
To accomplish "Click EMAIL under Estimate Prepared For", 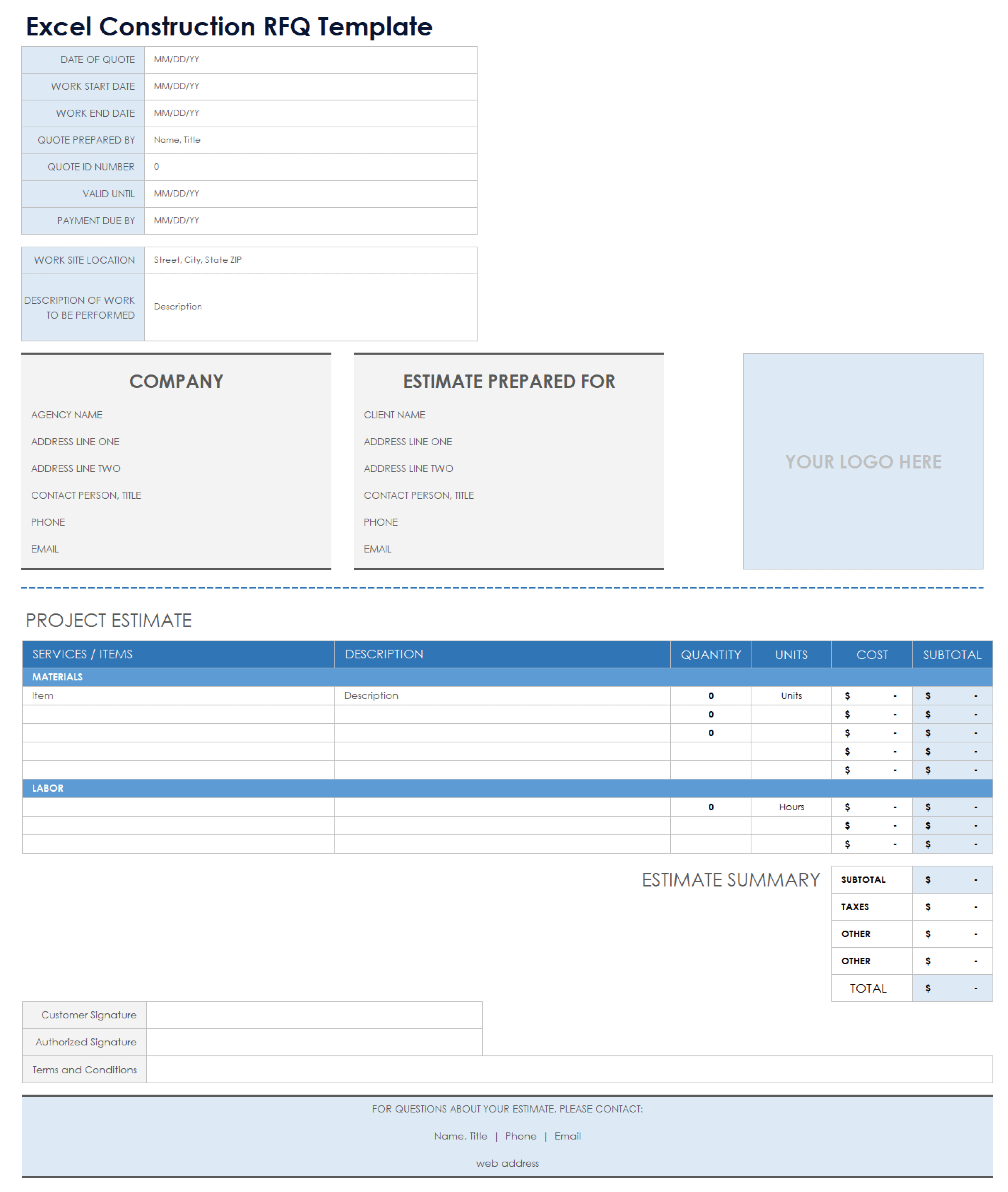I will [x=377, y=549].
